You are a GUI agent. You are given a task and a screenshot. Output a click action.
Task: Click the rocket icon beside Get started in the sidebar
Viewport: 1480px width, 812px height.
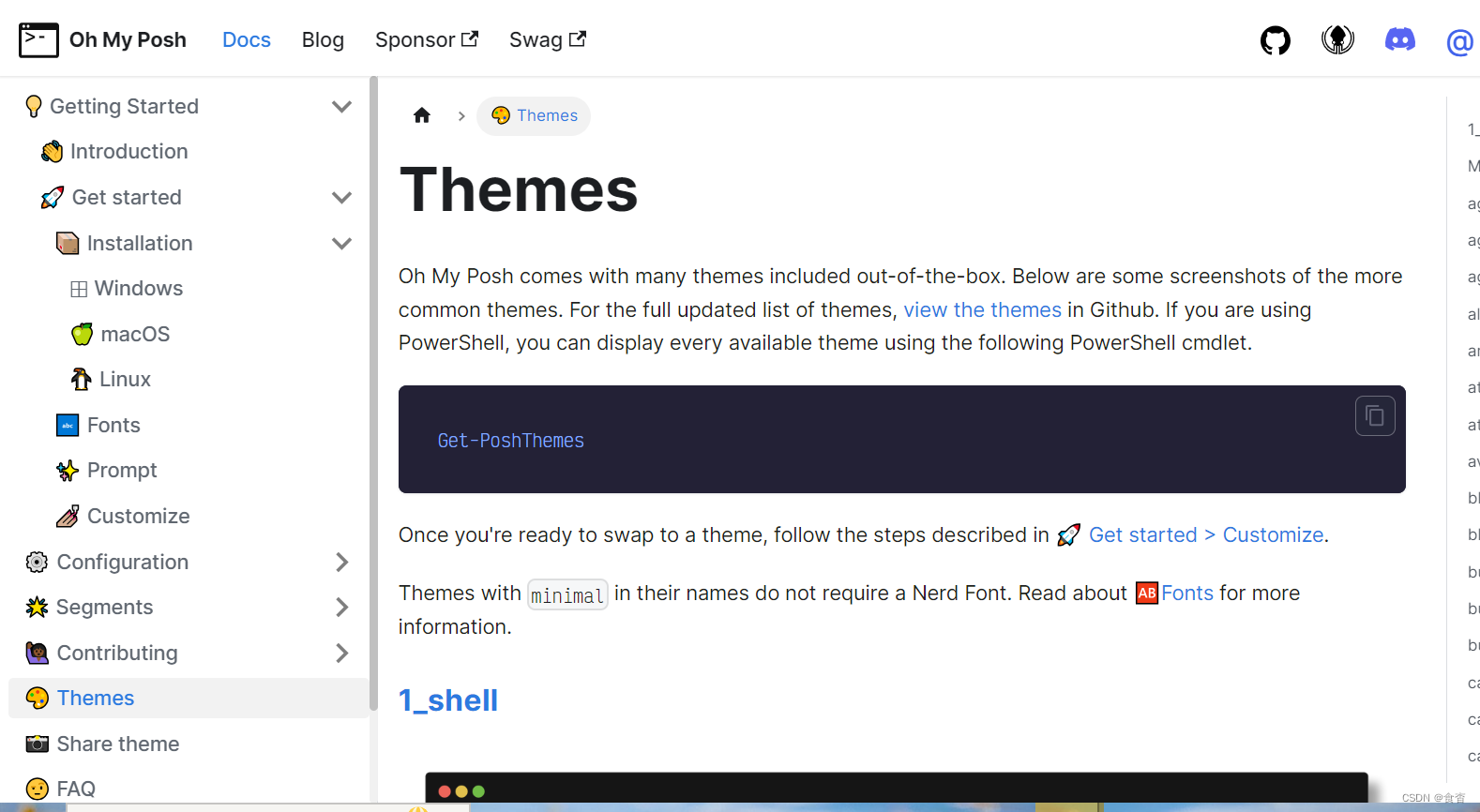tap(53, 197)
